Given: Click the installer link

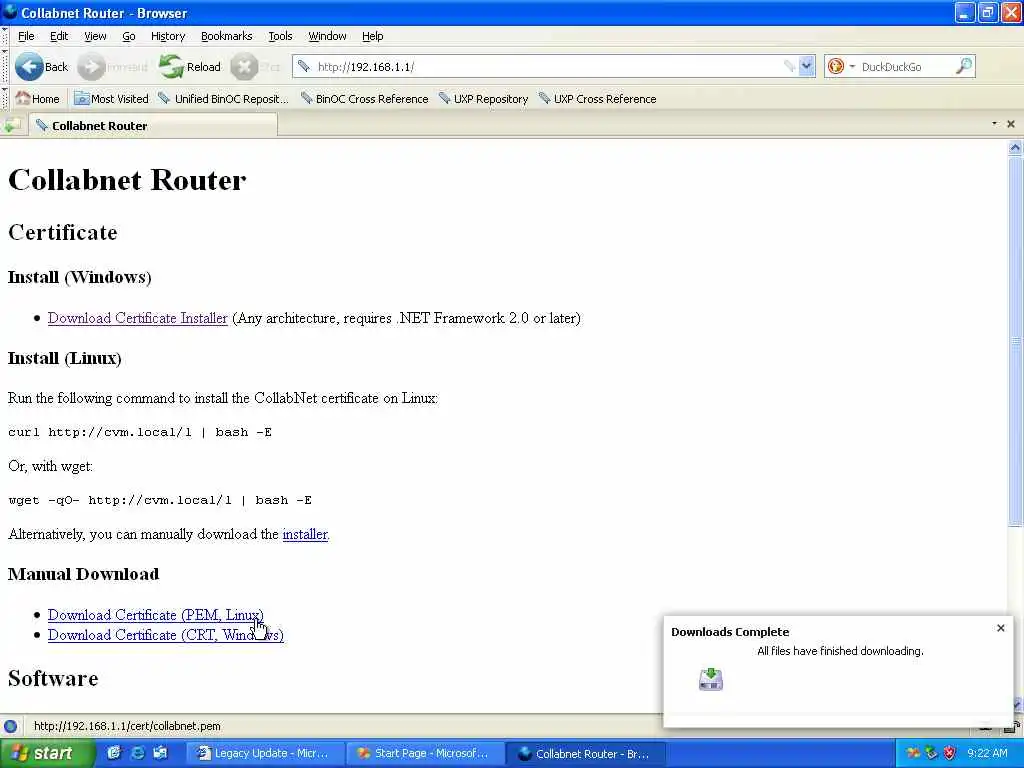Looking at the screenshot, I should click(x=304, y=534).
